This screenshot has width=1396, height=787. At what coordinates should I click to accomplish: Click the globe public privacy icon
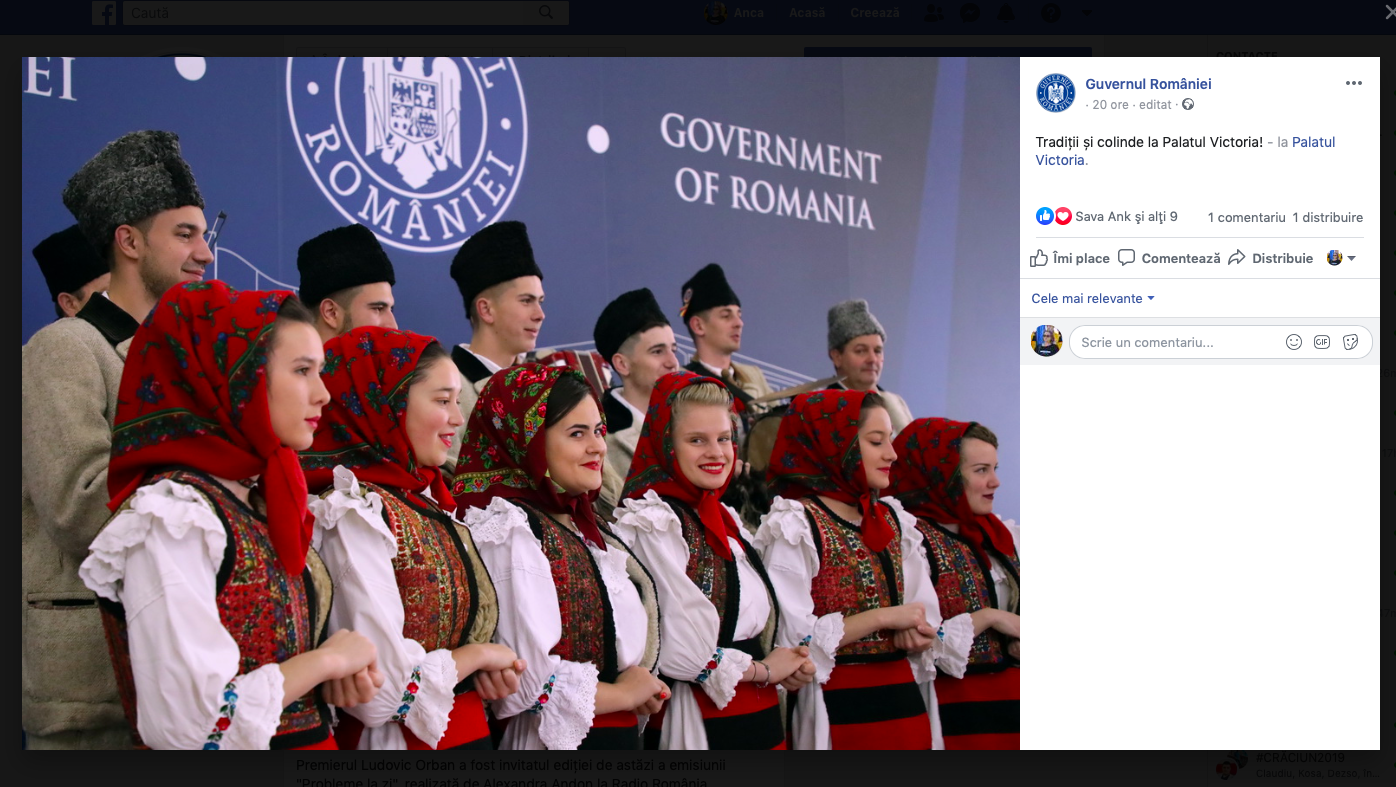[1188, 105]
